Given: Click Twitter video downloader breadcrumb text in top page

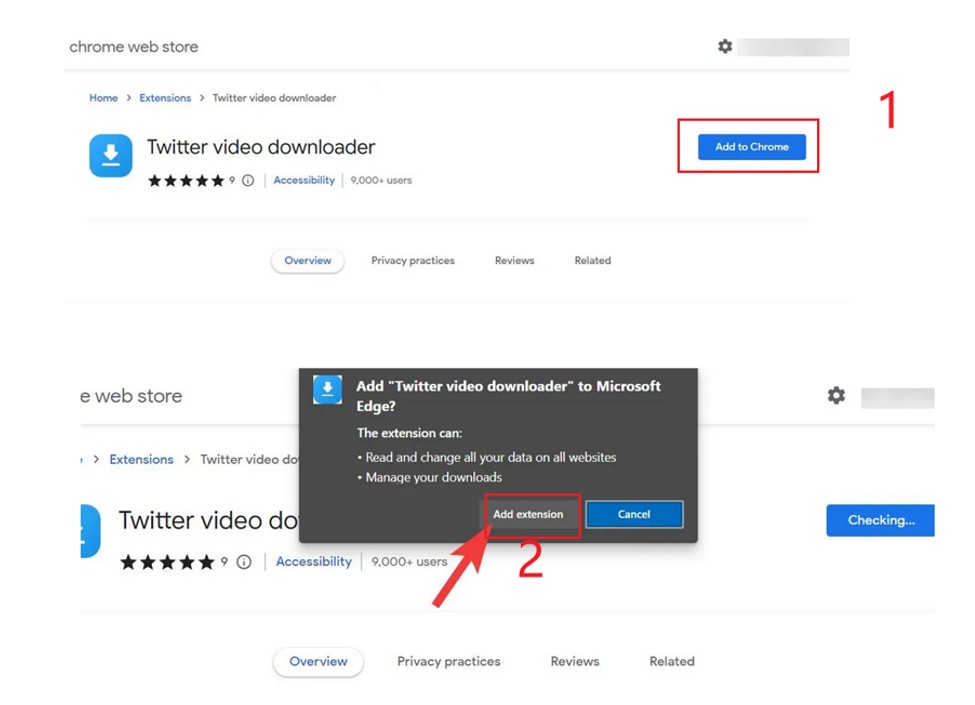Looking at the screenshot, I should 274,98.
